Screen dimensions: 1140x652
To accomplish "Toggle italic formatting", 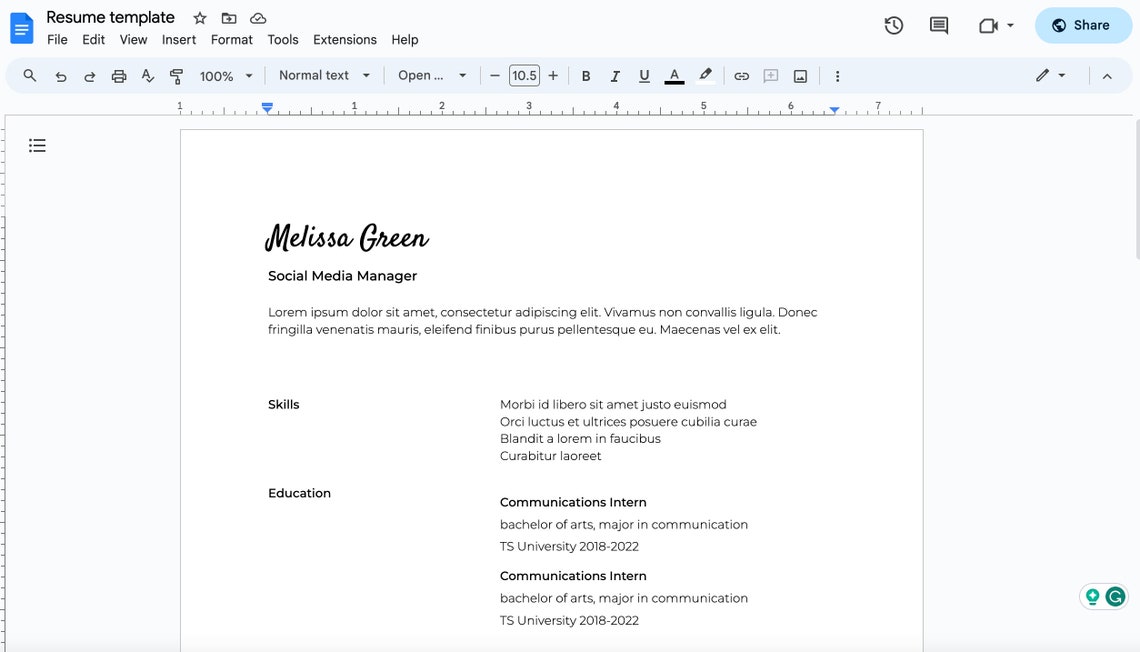I will [615, 75].
